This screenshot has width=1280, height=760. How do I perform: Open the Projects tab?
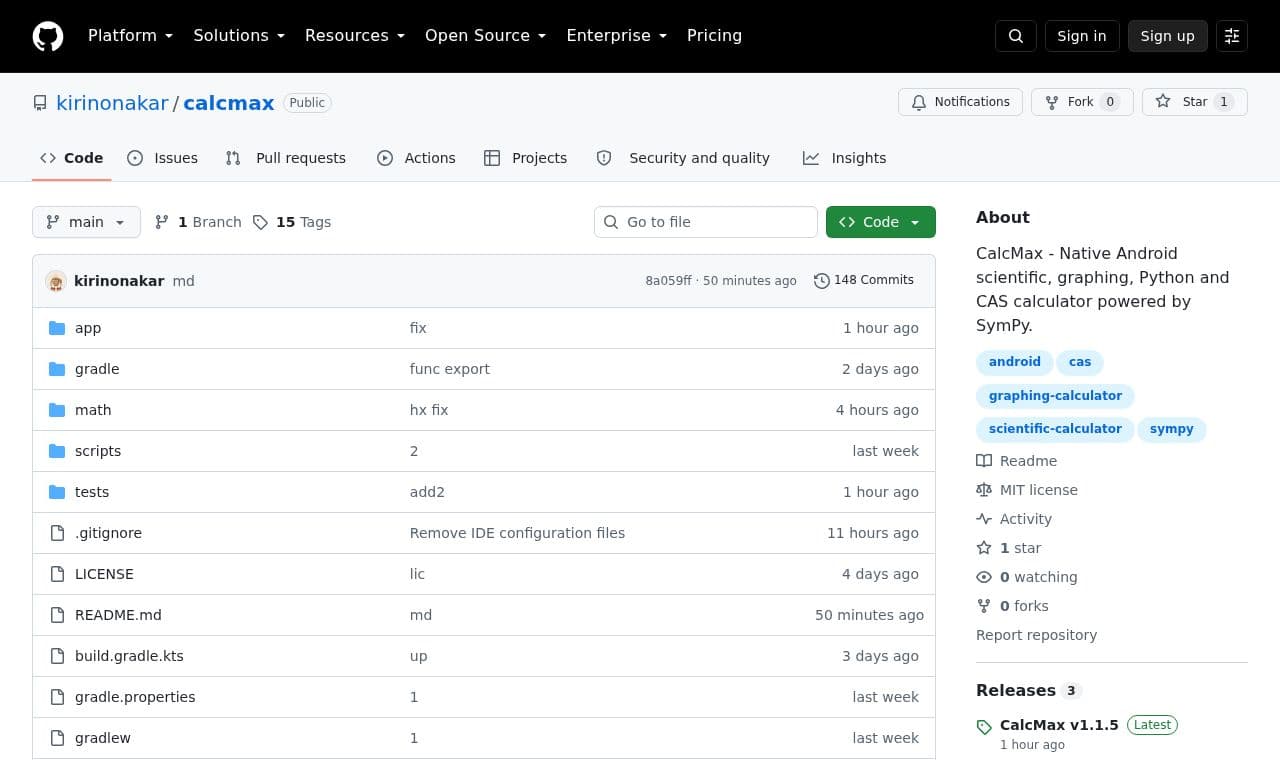click(x=526, y=158)
